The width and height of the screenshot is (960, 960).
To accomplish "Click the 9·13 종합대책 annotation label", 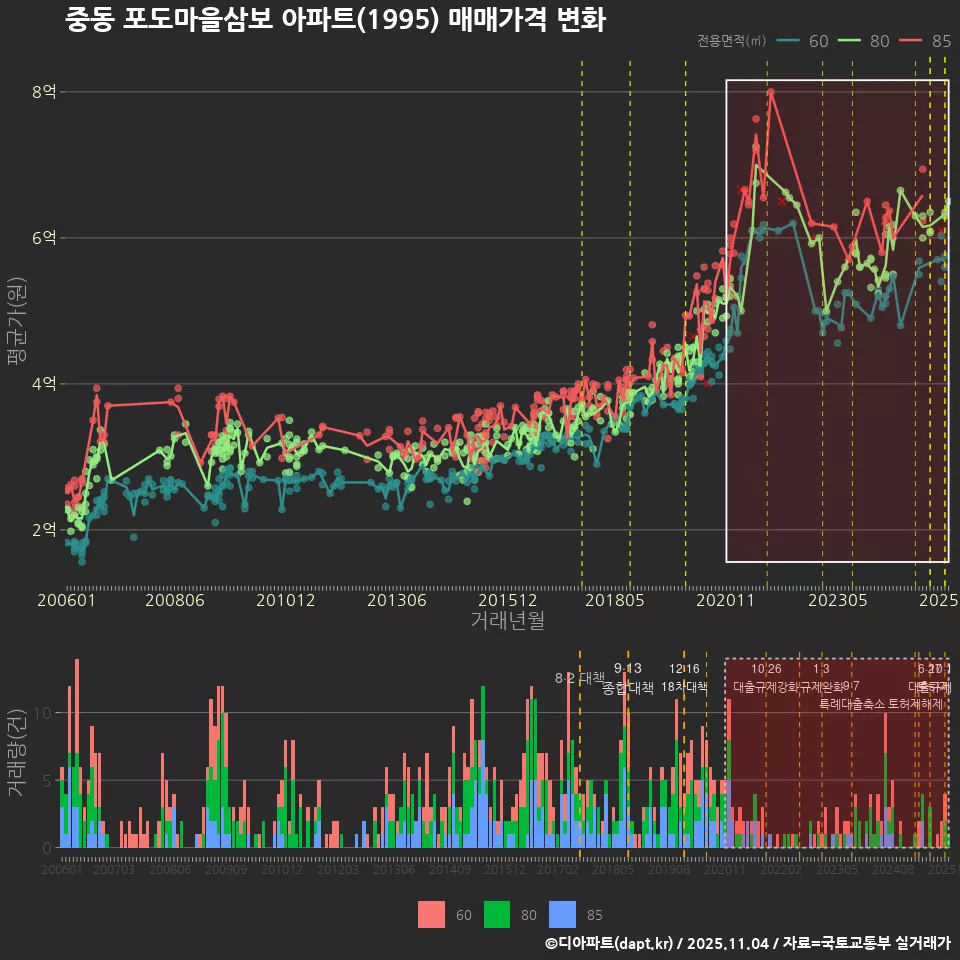I will [628, 678].
